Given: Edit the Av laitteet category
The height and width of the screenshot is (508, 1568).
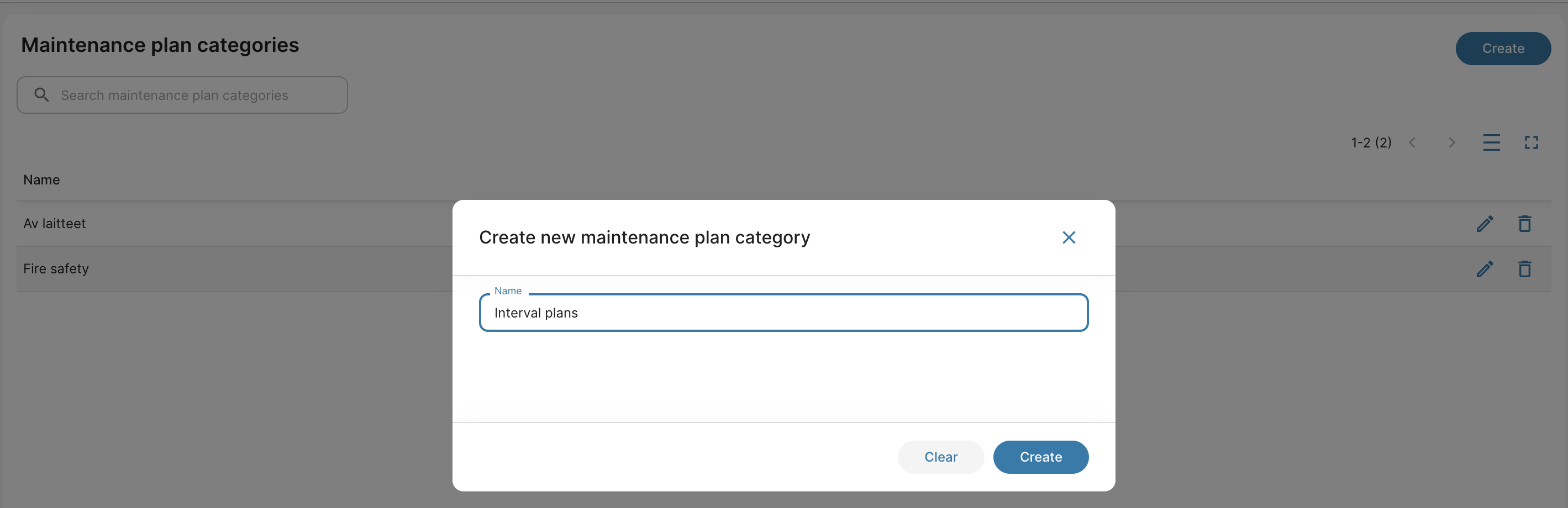Looking at the screenshot, I should [x=1484, y=224].
